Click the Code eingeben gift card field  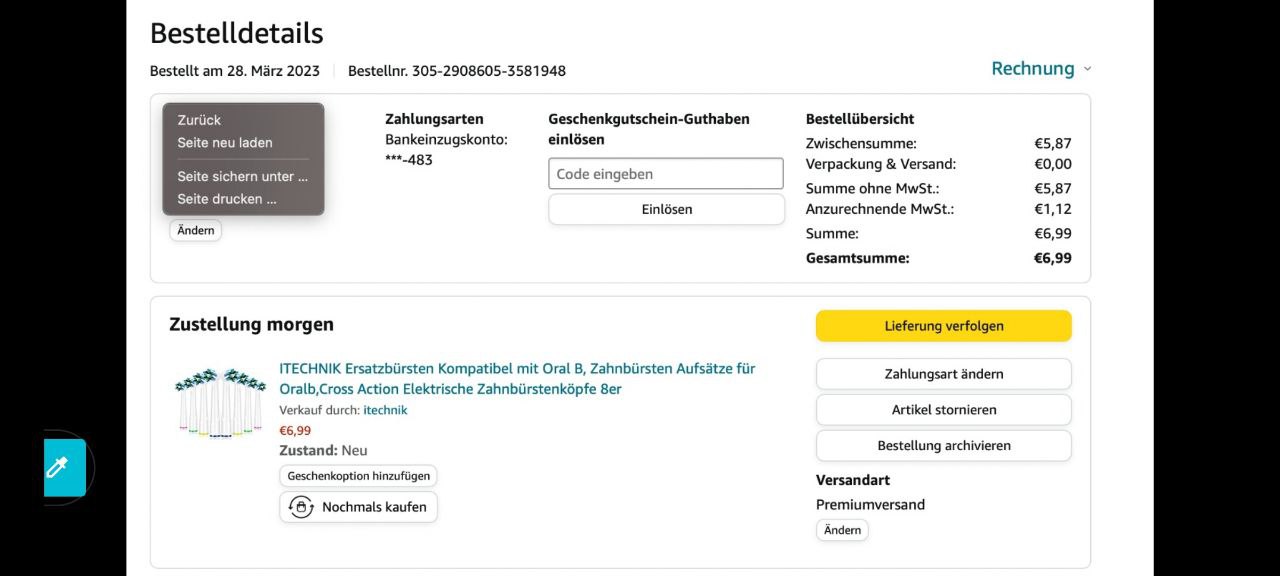665,174
